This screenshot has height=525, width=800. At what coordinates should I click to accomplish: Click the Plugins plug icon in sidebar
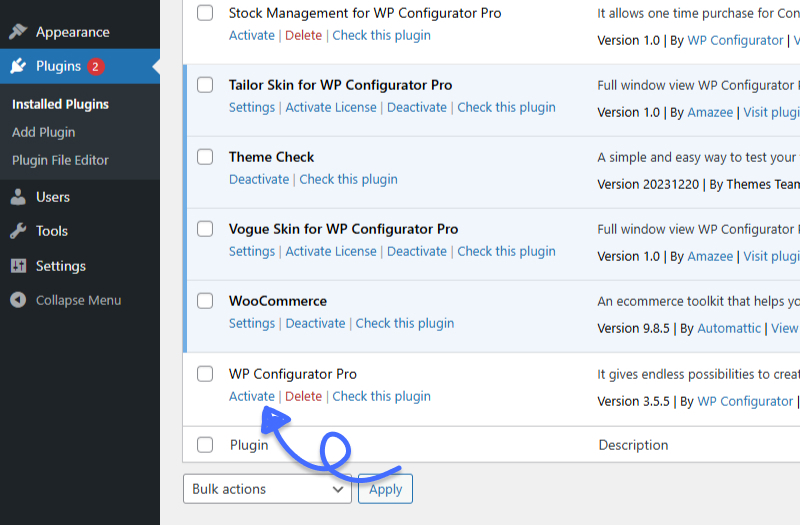pos(18,66)
